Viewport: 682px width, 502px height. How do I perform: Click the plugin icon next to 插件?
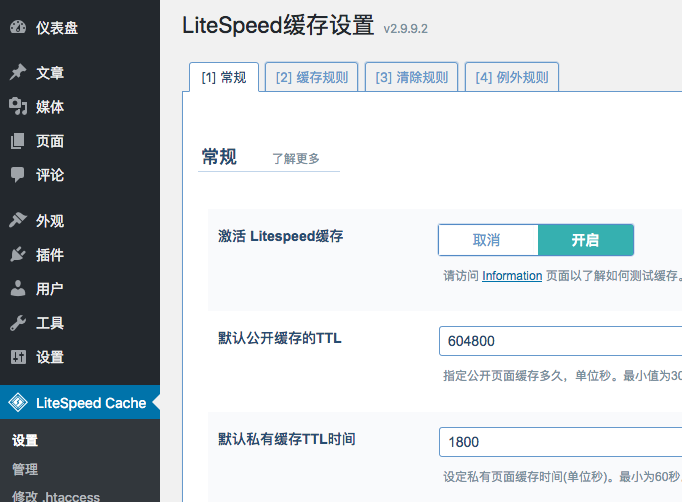click(x=18, y=254)
